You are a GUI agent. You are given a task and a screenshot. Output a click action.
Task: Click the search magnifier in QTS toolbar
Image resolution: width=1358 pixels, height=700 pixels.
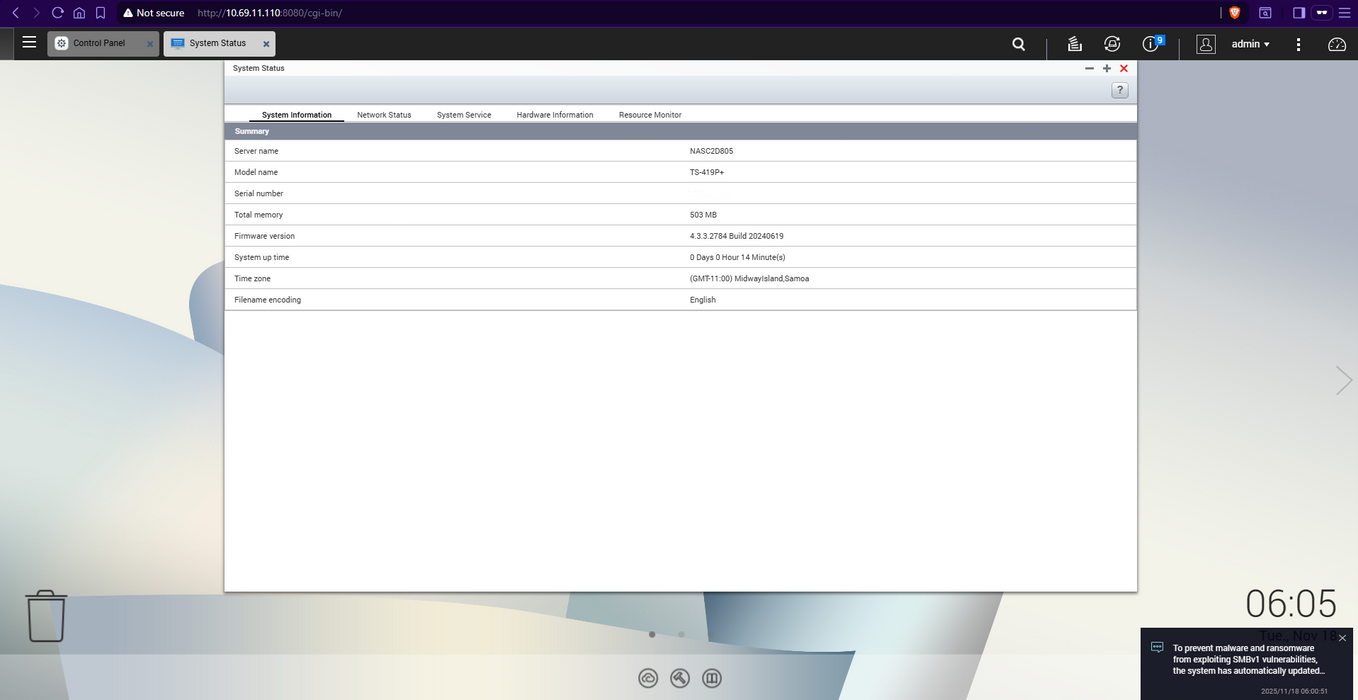[1018, 44]
